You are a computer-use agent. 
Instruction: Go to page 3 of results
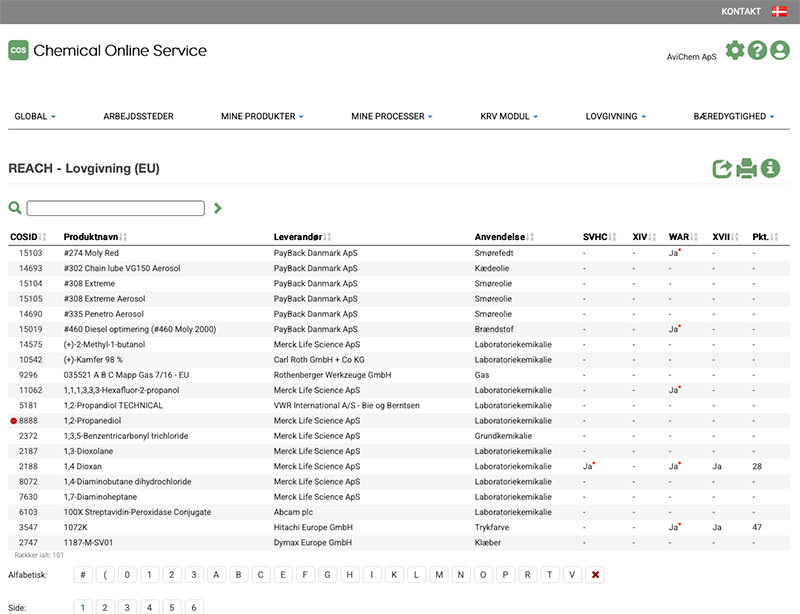click(128, 607)
